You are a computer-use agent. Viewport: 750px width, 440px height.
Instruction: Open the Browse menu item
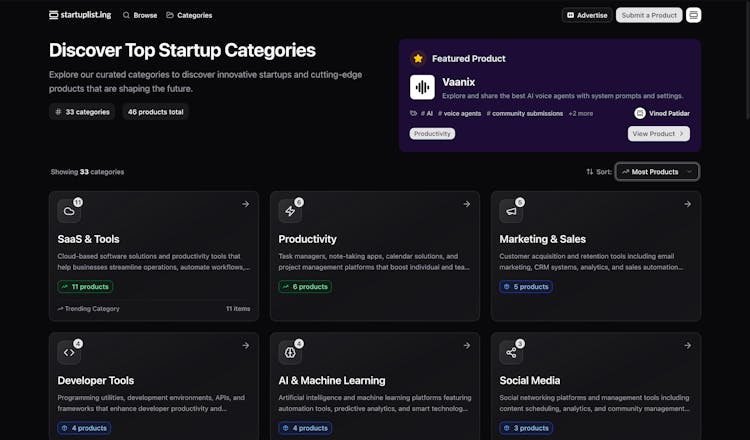139,15
